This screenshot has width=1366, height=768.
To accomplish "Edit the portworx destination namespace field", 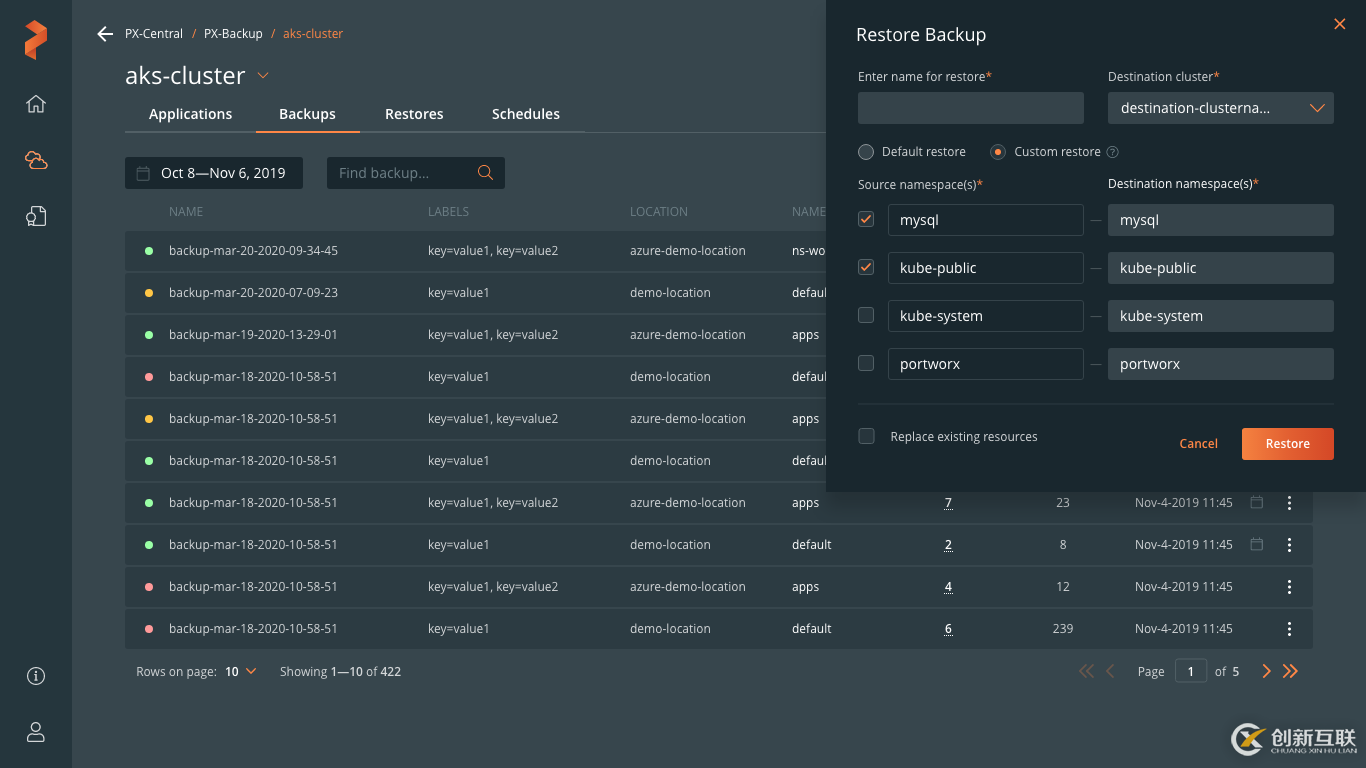I will pos(1221,364).
